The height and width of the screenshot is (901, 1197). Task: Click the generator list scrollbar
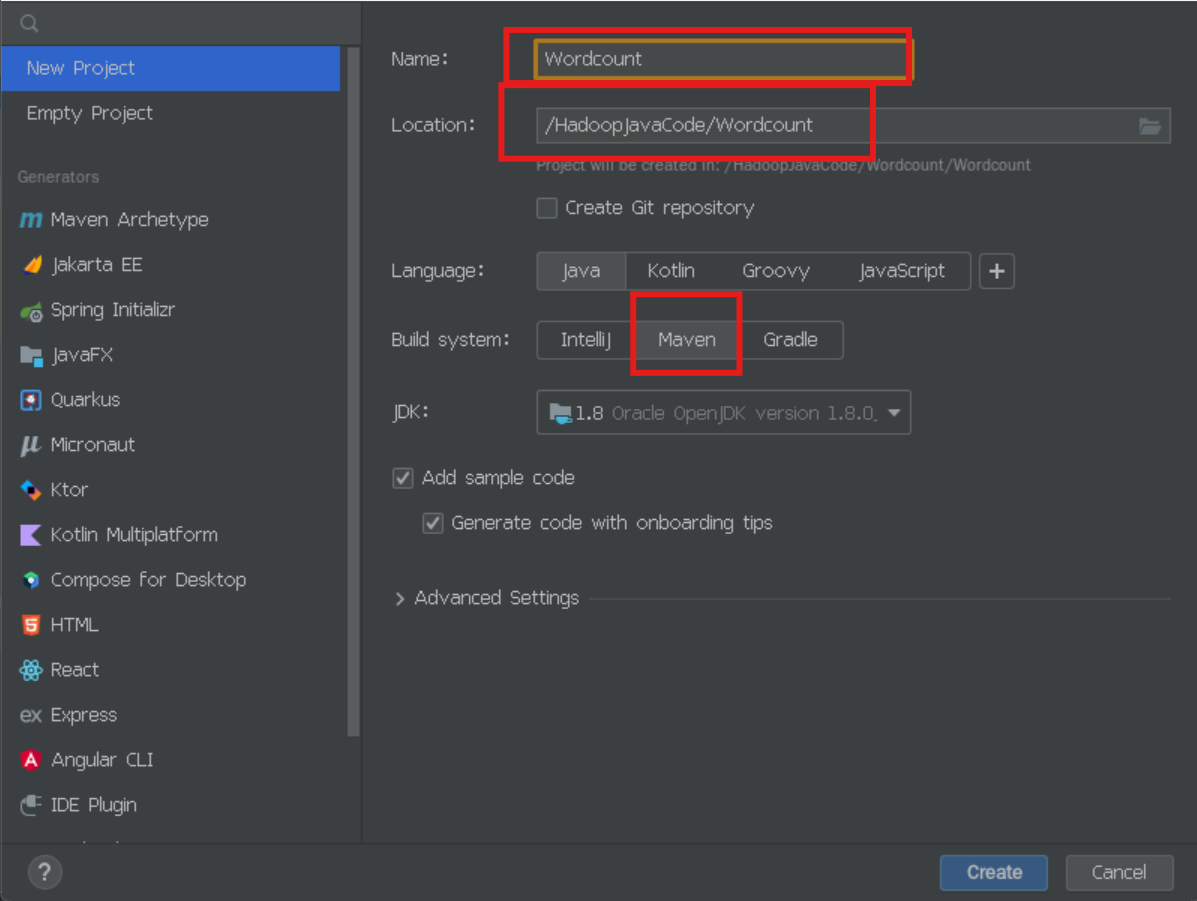[x=353, y=392]
